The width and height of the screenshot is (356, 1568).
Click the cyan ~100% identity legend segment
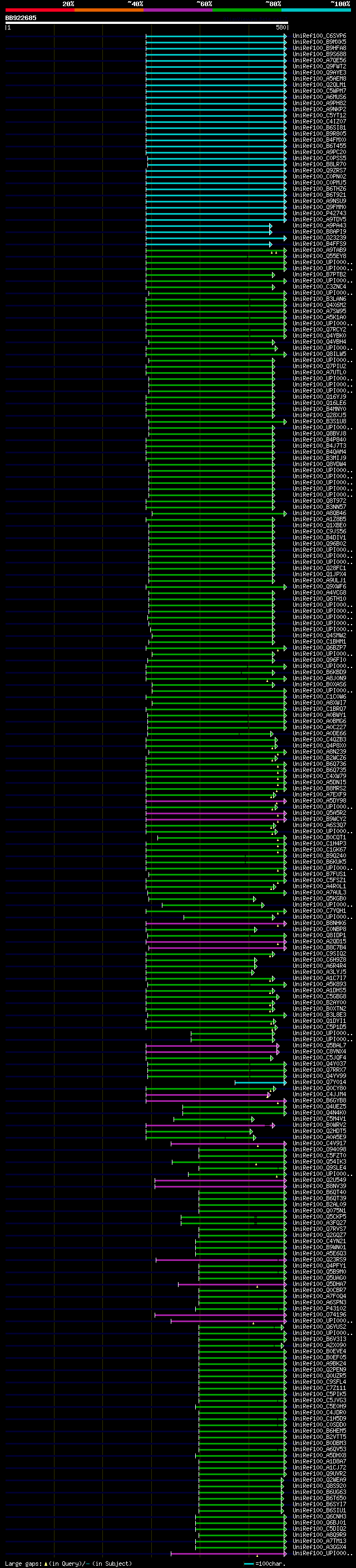pyautogui.click(x=316, y=10)
